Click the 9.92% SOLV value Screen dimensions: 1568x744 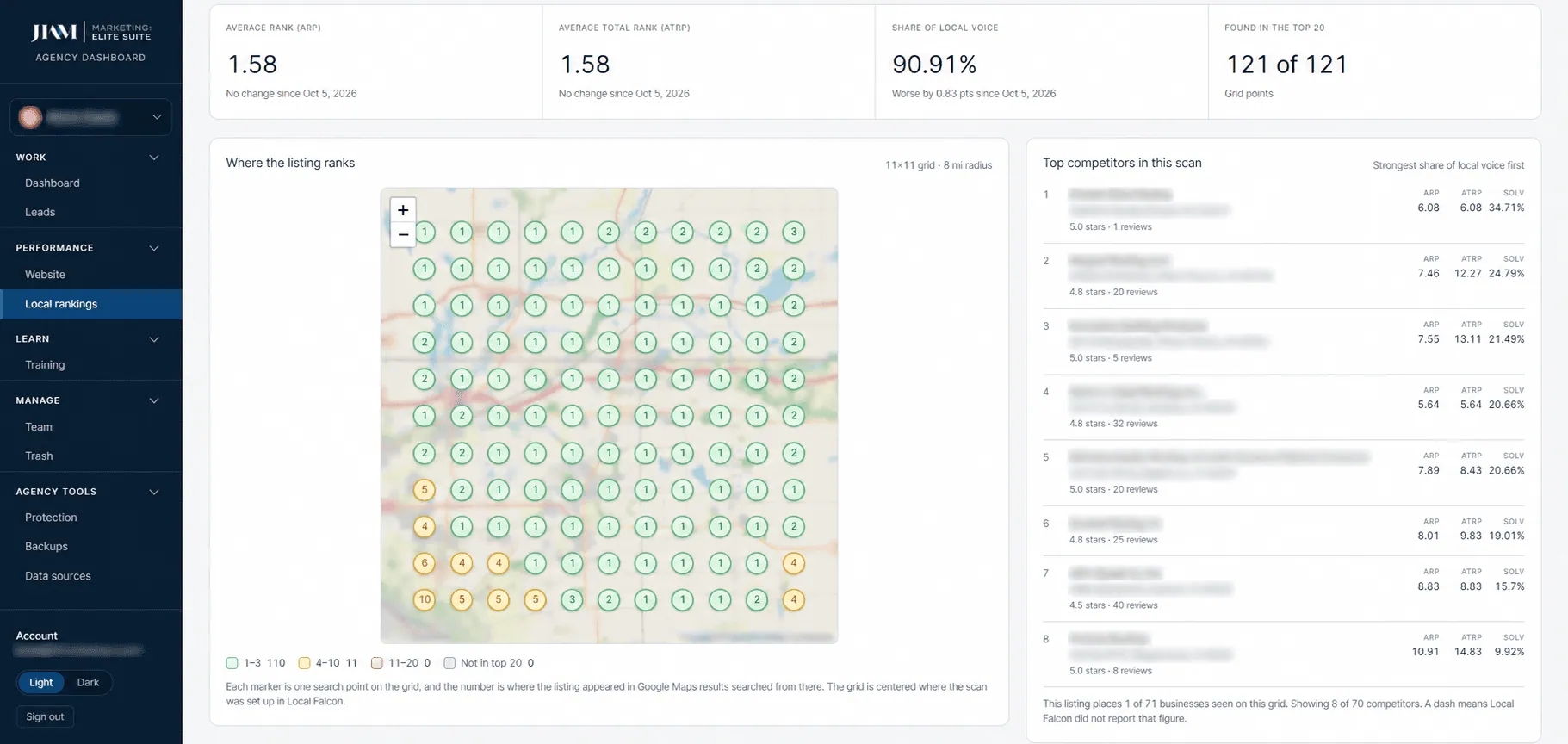click(x=1509, y=652)
